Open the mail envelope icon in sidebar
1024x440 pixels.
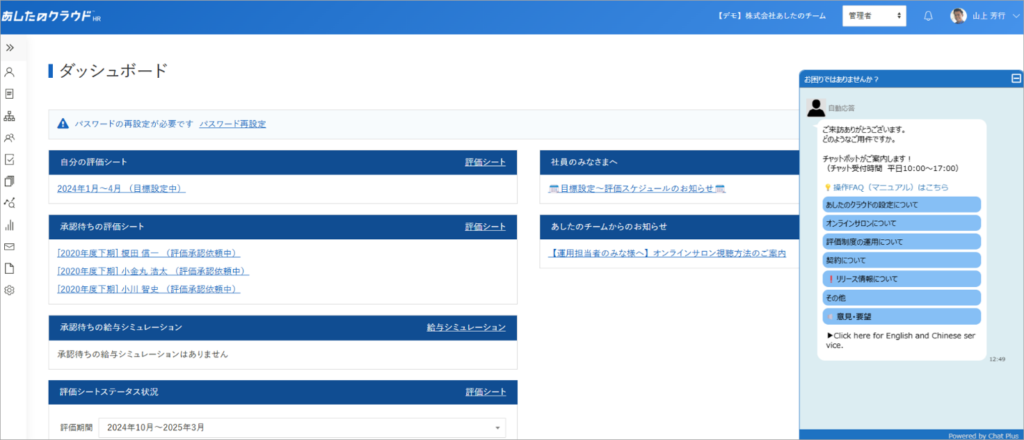10,247
